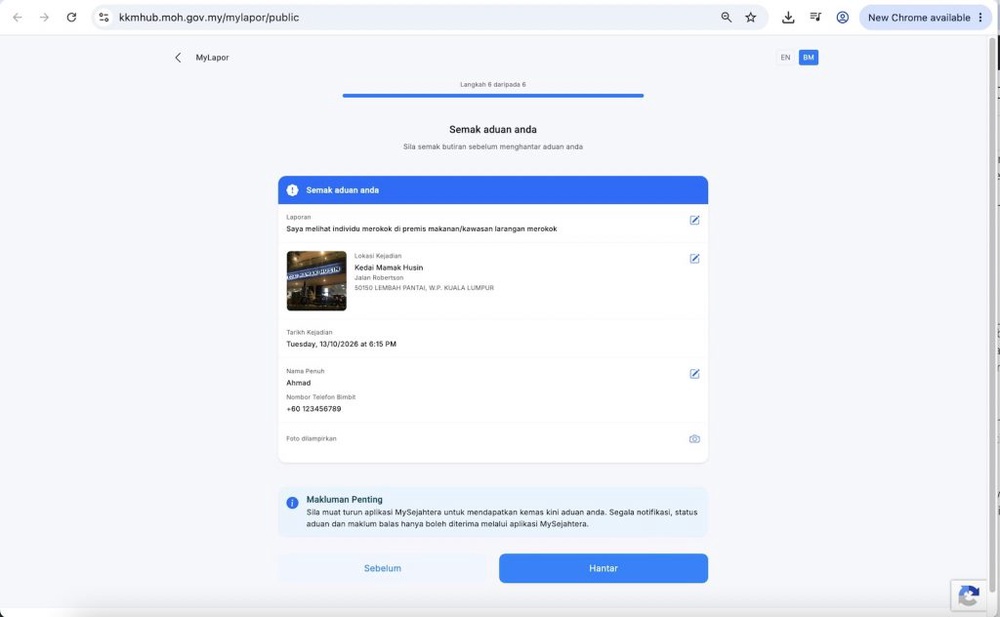Open Chrome downloads
The image size is (1000, 617).
[x=788, y=17]
